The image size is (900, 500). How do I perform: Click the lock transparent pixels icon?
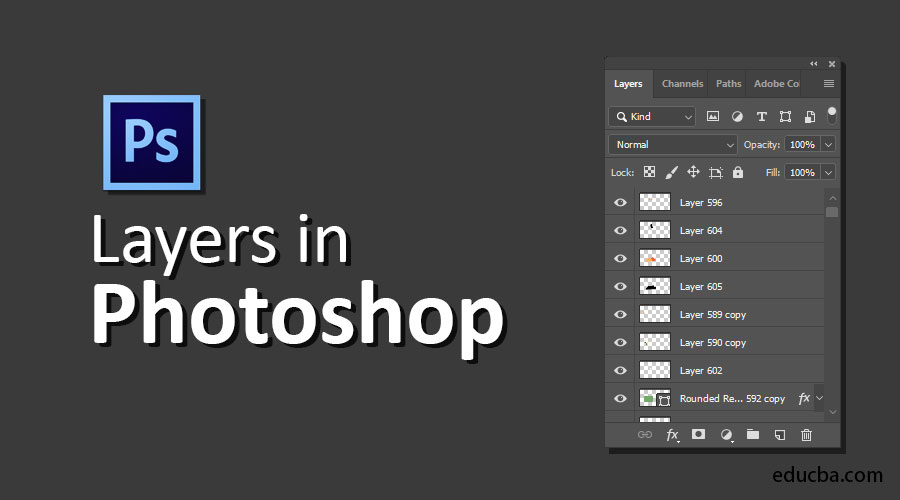point(649,172)
